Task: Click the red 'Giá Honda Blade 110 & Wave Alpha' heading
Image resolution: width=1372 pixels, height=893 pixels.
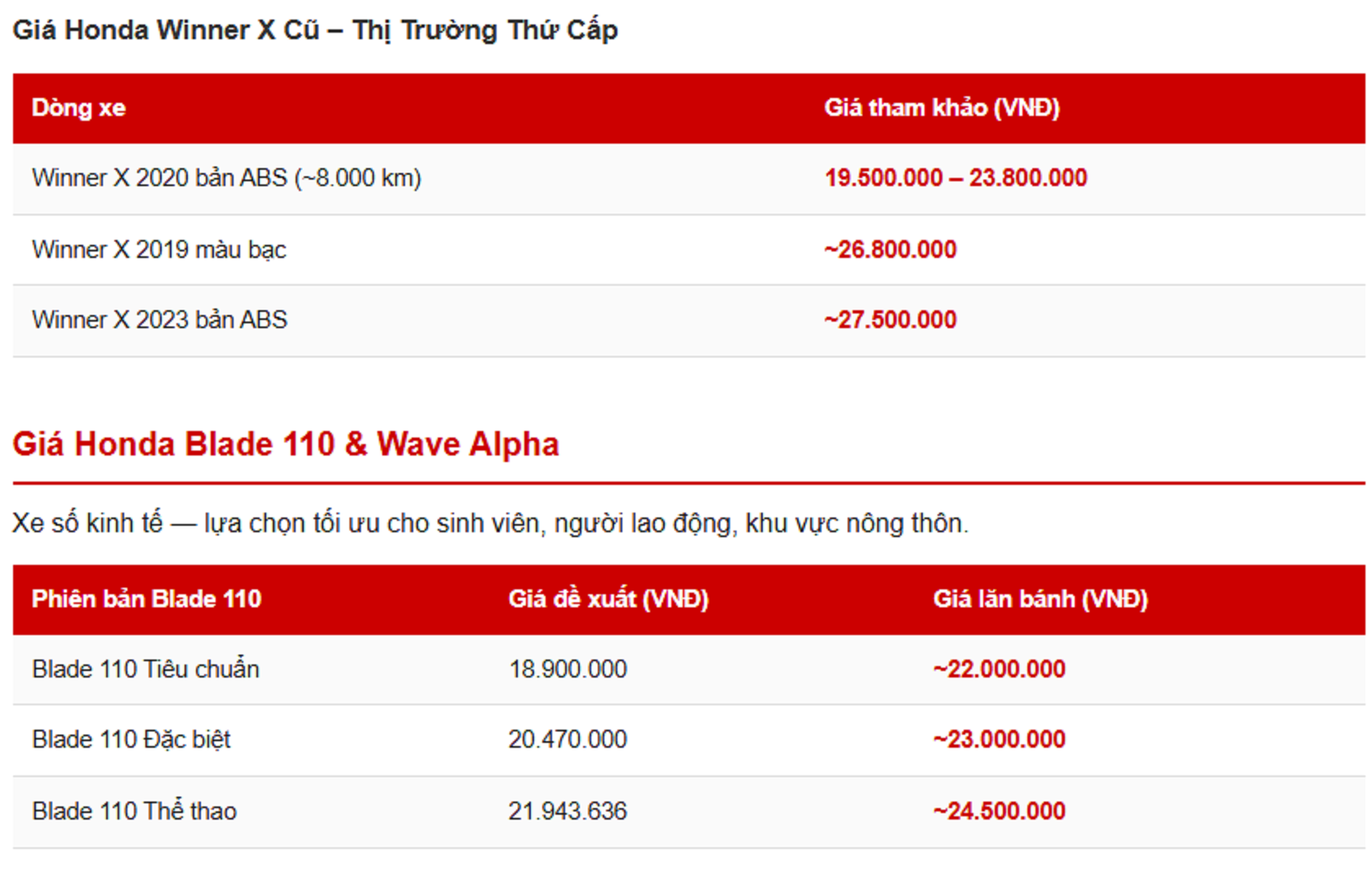Action: pyautogui.click(x=286, y=444)
